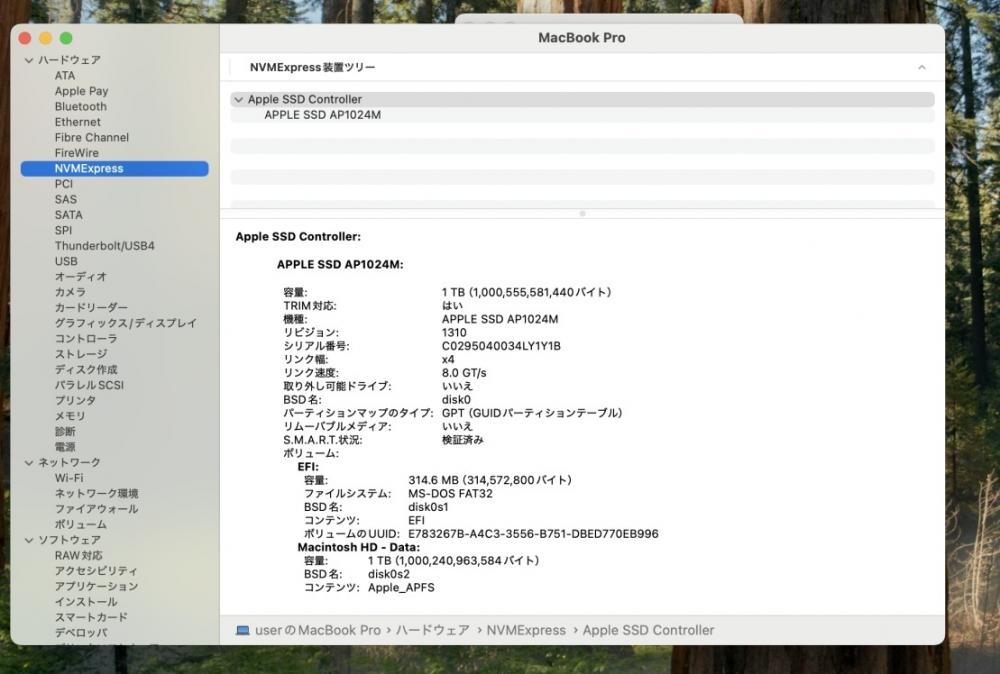Click userのMacBook Pro in the path bar
Viewport: 1000px width, 674px height.
[x=318, y=631]
